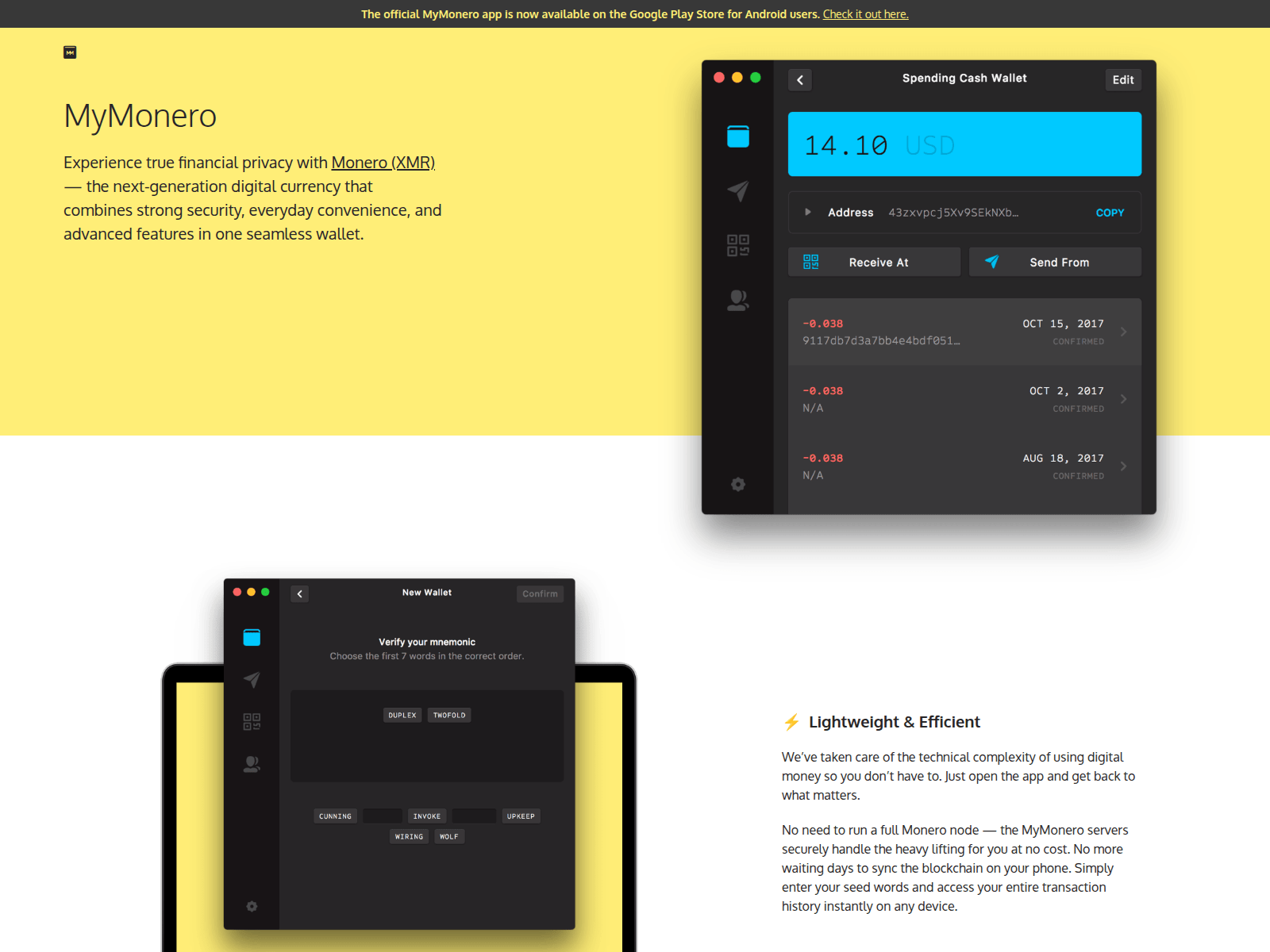Open Aug 18, 2017 transaction chevron
The width and height of the screenshot is (1270, 952).
1123,466
